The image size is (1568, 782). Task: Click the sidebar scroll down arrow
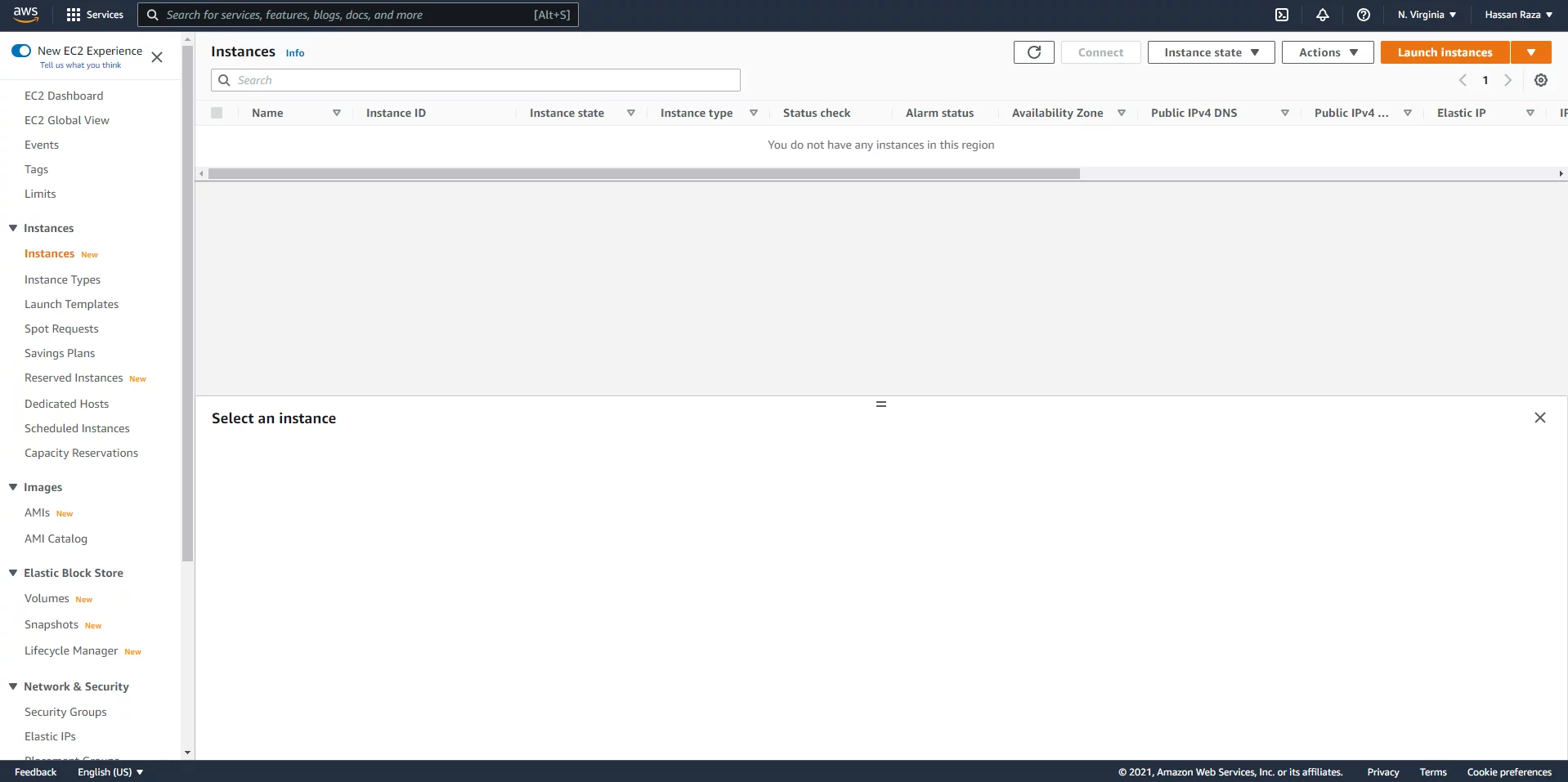188,753
